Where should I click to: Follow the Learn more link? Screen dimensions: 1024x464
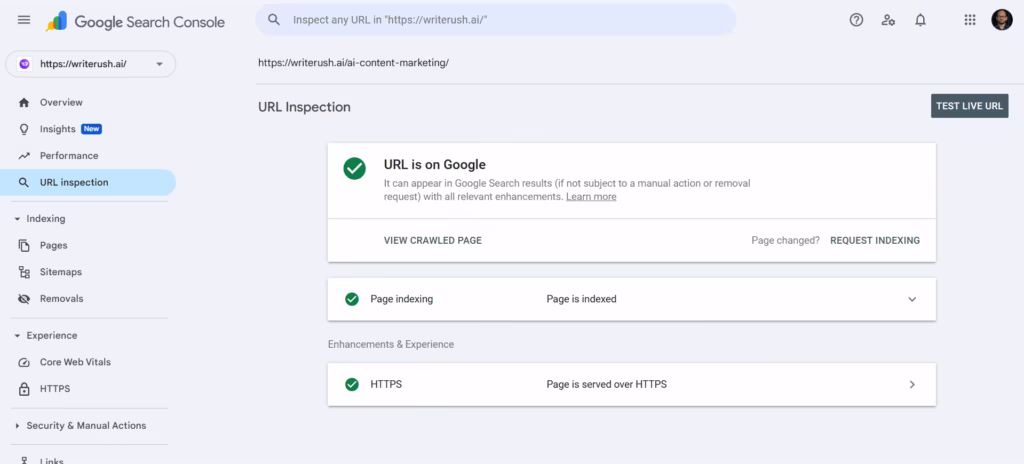click(x=591, y=197)
